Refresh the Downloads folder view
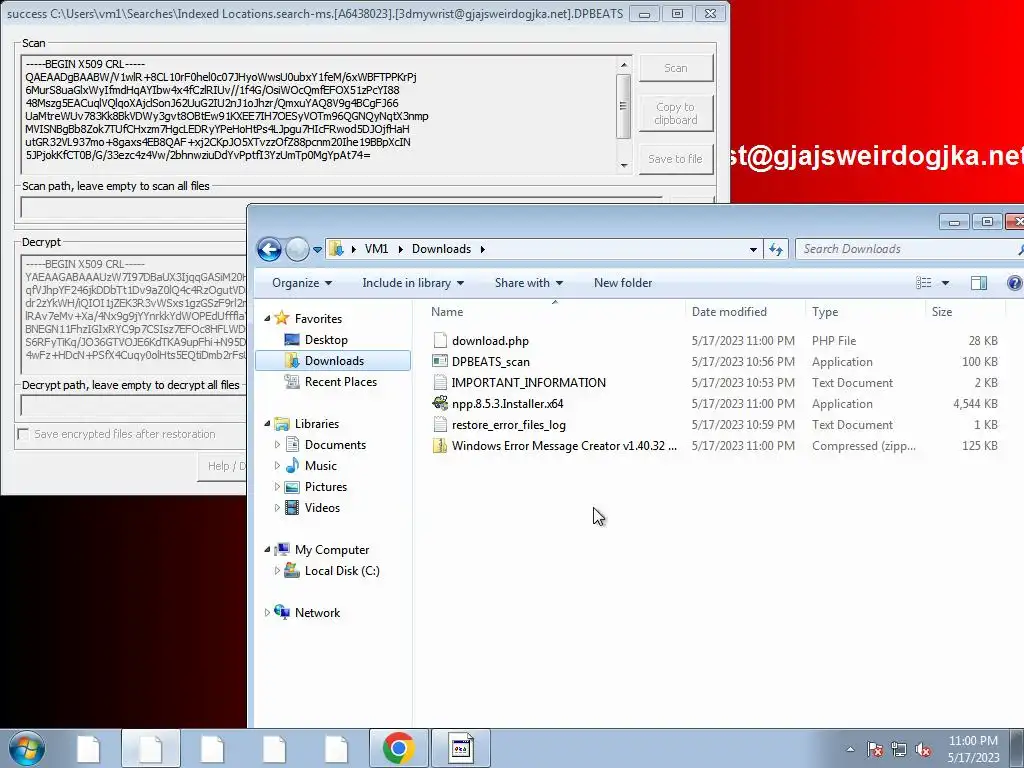 [x=776, y=249]
